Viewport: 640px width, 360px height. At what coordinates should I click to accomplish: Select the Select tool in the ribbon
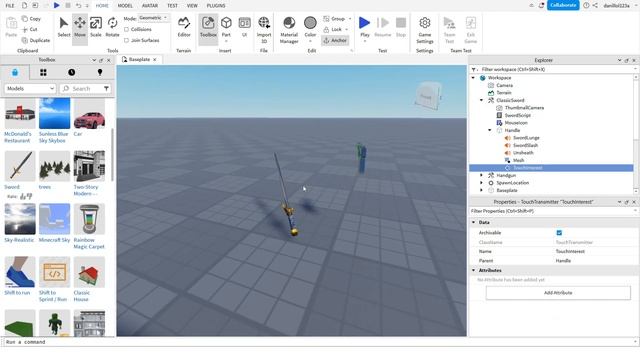tap(64, 27)
